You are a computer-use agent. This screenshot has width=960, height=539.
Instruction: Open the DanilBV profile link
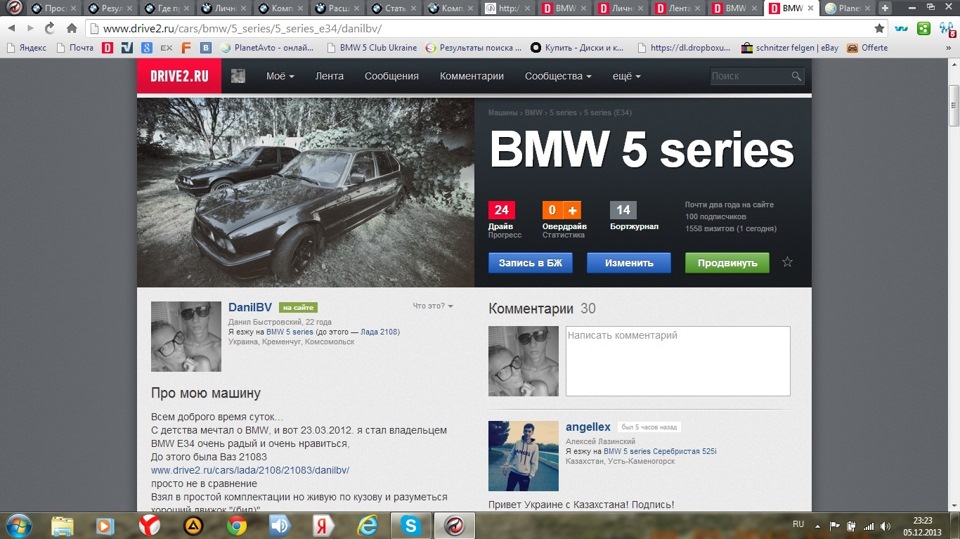click(250, 307)
